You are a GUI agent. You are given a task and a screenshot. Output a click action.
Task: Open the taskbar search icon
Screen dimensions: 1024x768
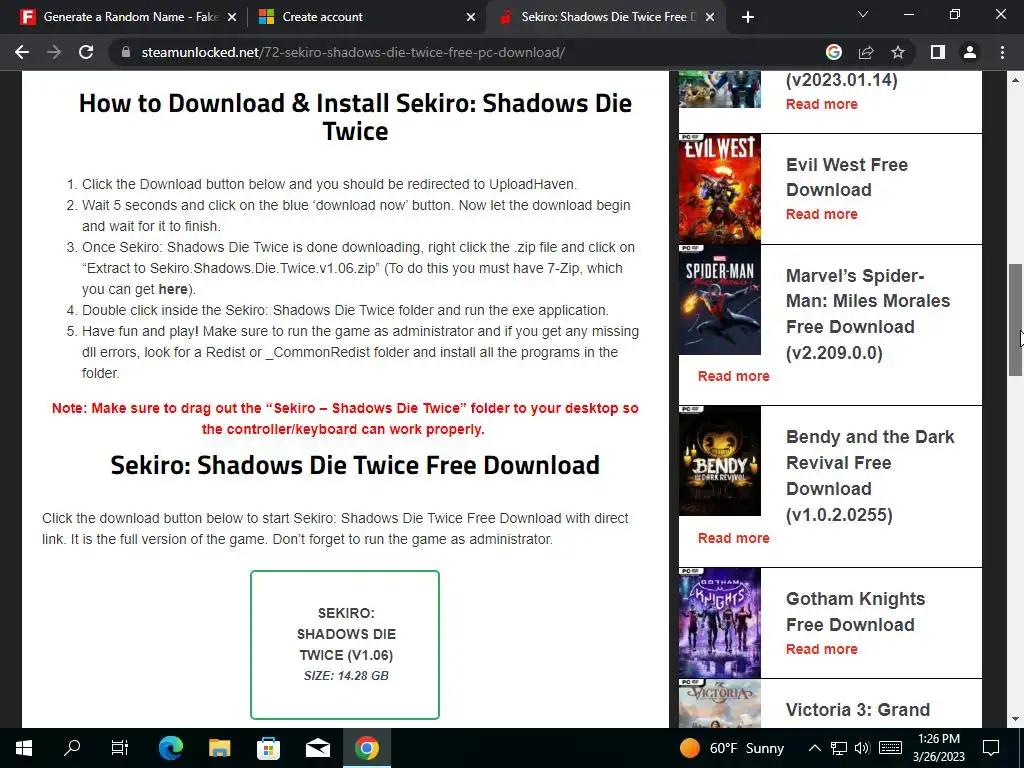[72, 748]
